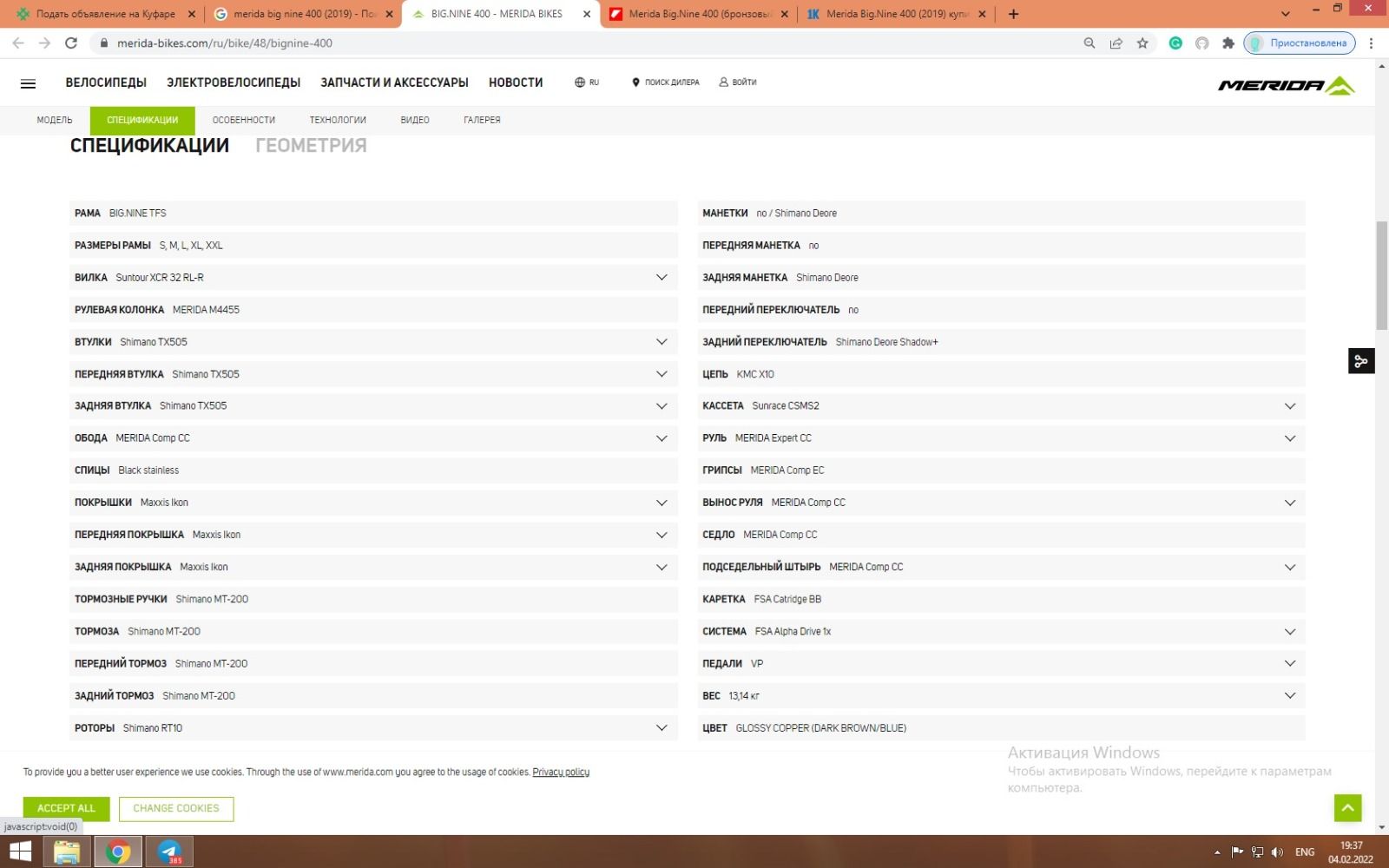Open a new browser tab

pyautogui.click(x=1013, y=14)
